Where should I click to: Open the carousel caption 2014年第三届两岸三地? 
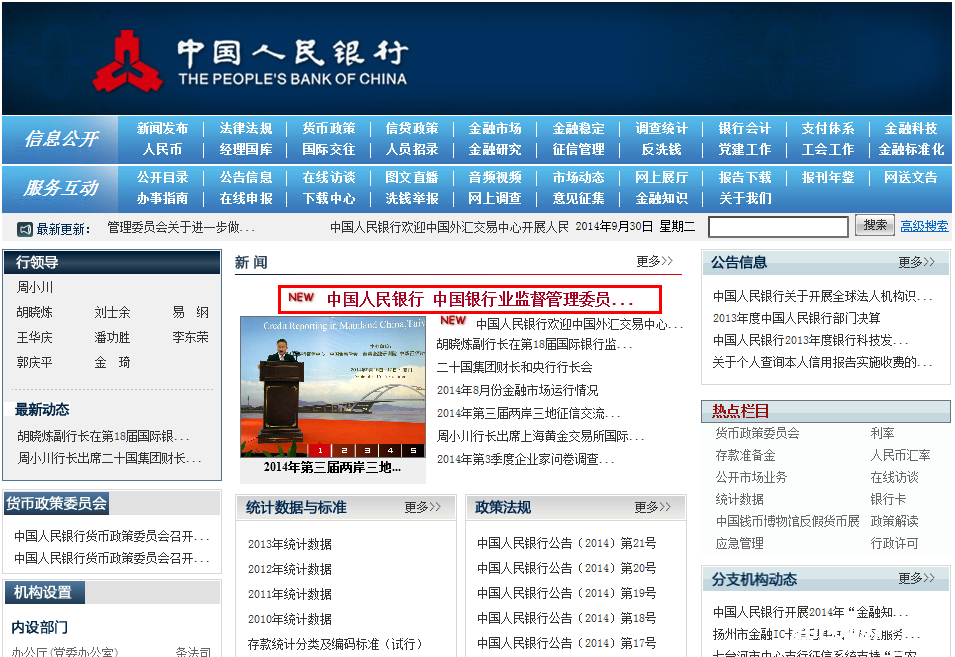pyautogui.click(x=333, y=468)
